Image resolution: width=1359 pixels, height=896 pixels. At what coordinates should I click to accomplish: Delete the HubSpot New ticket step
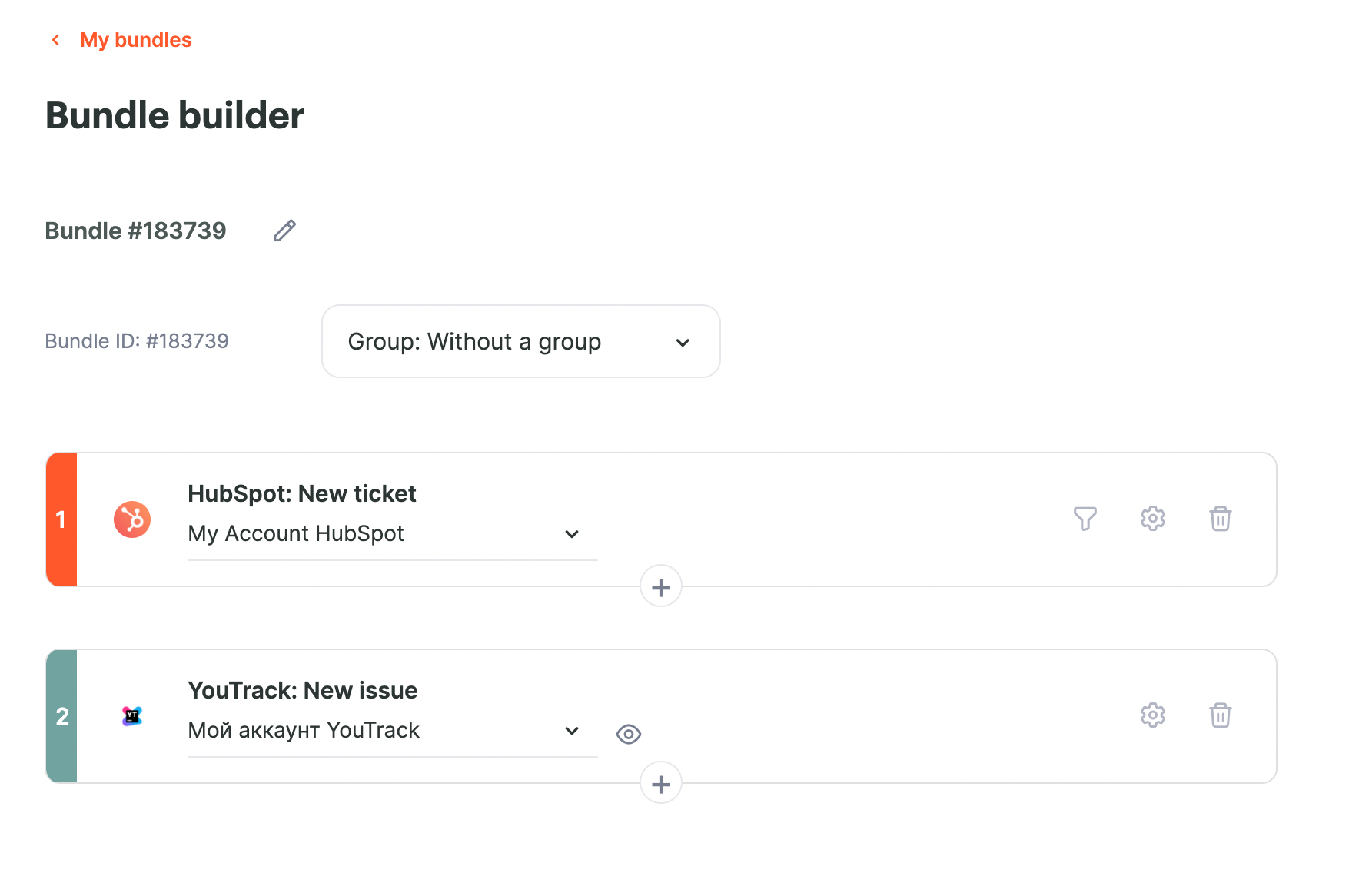pyautogui.click(x=1220, y=519)
